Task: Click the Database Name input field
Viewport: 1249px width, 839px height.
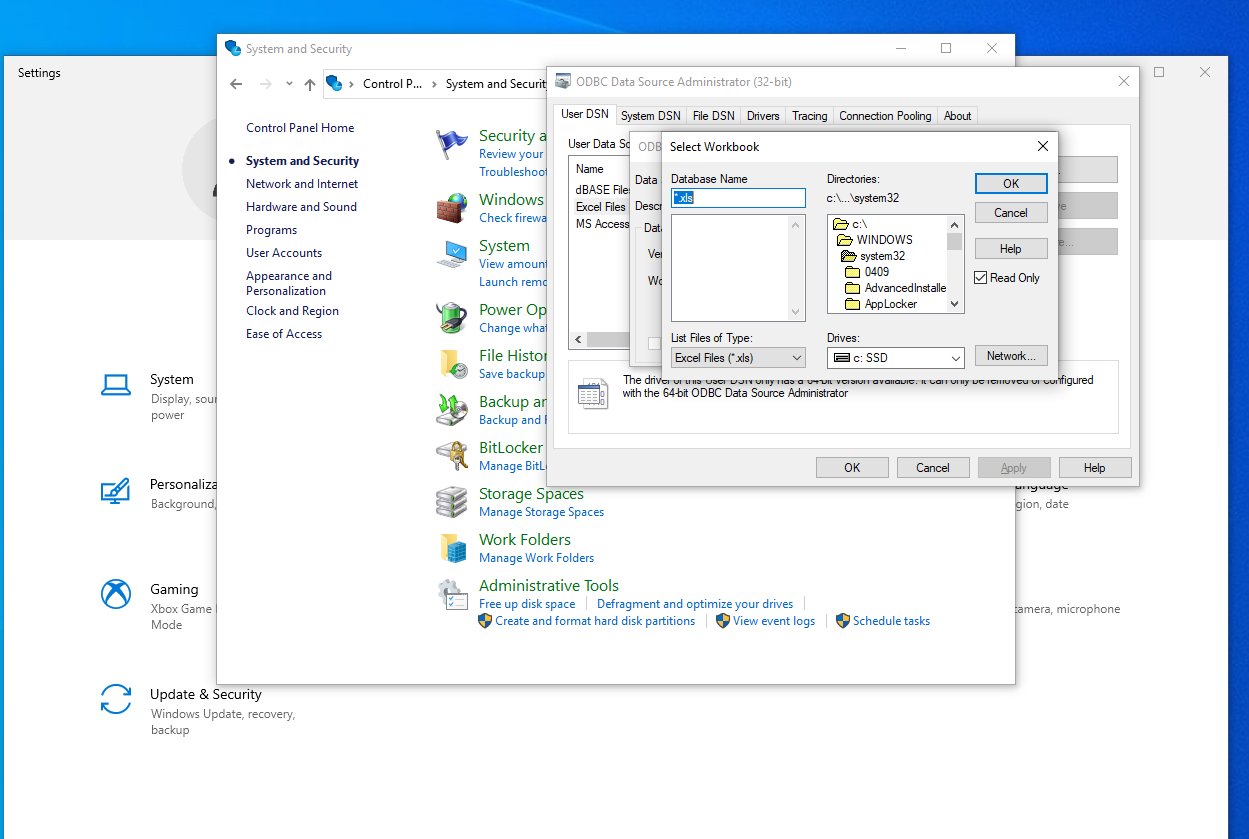Action: [x=738, y=198]
